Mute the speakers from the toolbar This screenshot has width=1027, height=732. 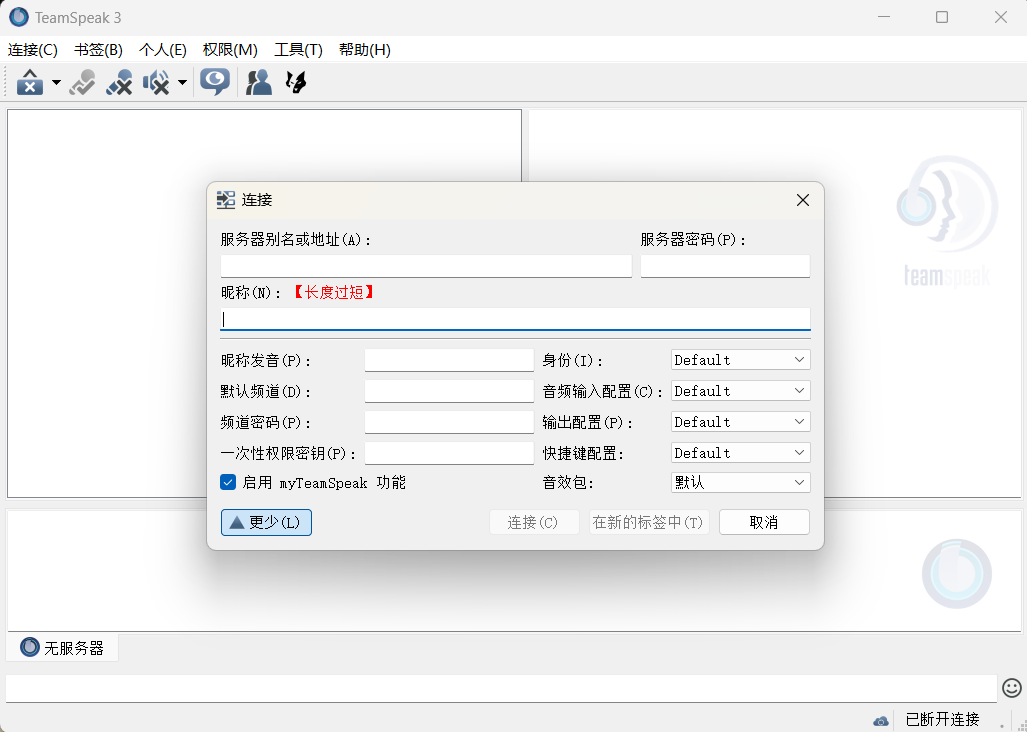[x=156, y=82]
